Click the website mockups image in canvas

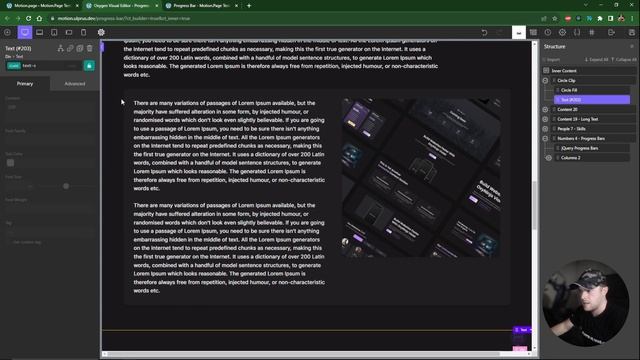(421, 178)
